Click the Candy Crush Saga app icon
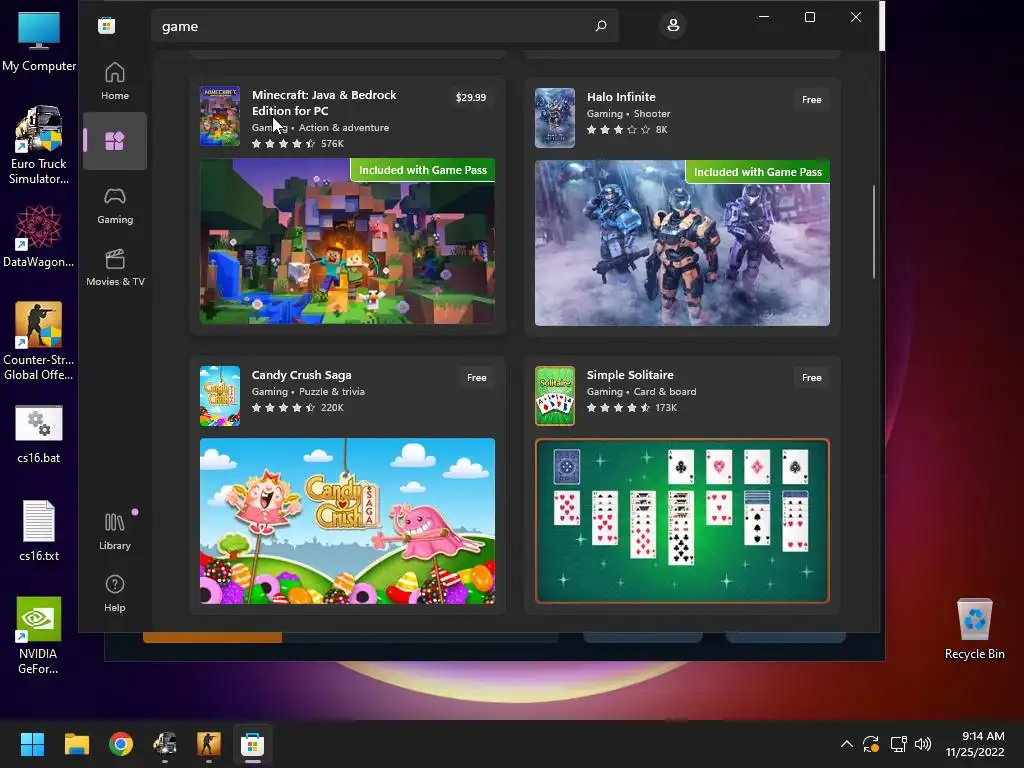 pos(219,396)
